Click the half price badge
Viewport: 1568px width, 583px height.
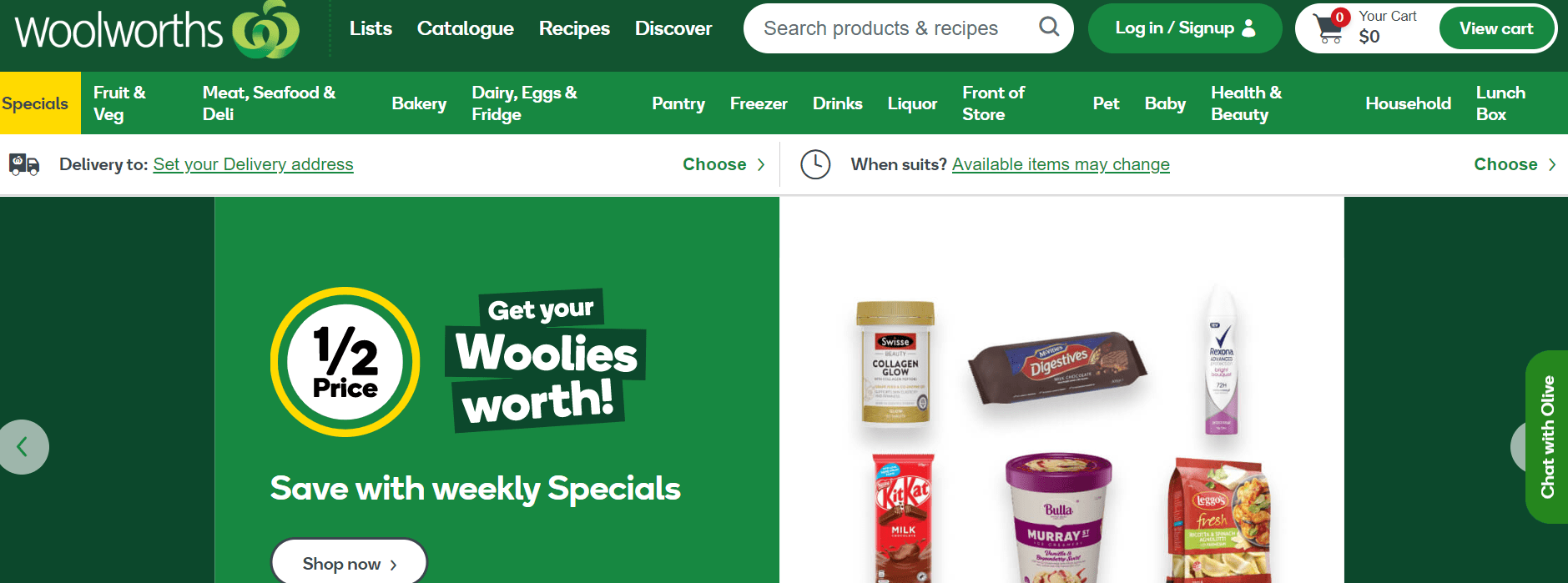345,362
